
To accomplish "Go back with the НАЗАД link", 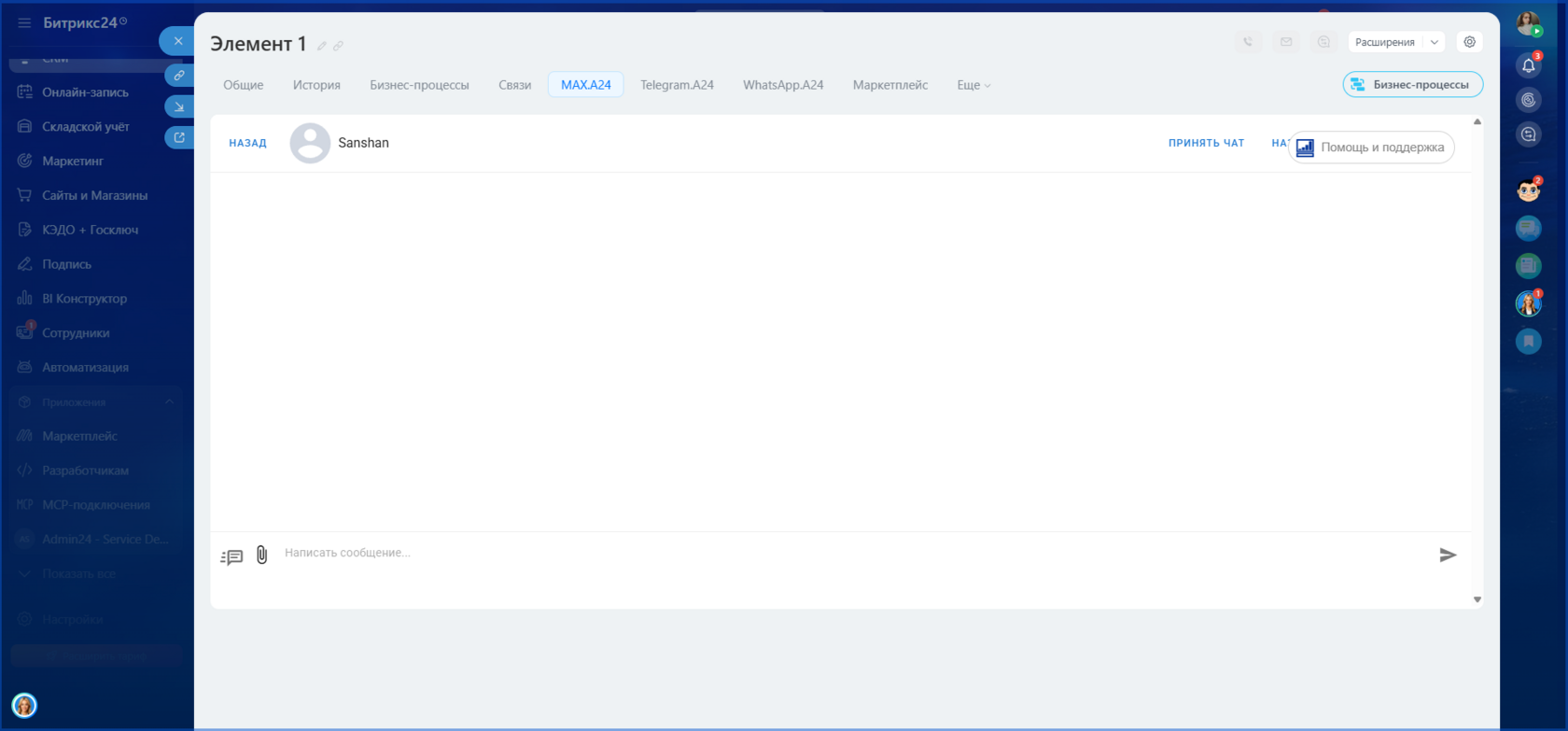I will pyautogui.click(x=247, y=143).
